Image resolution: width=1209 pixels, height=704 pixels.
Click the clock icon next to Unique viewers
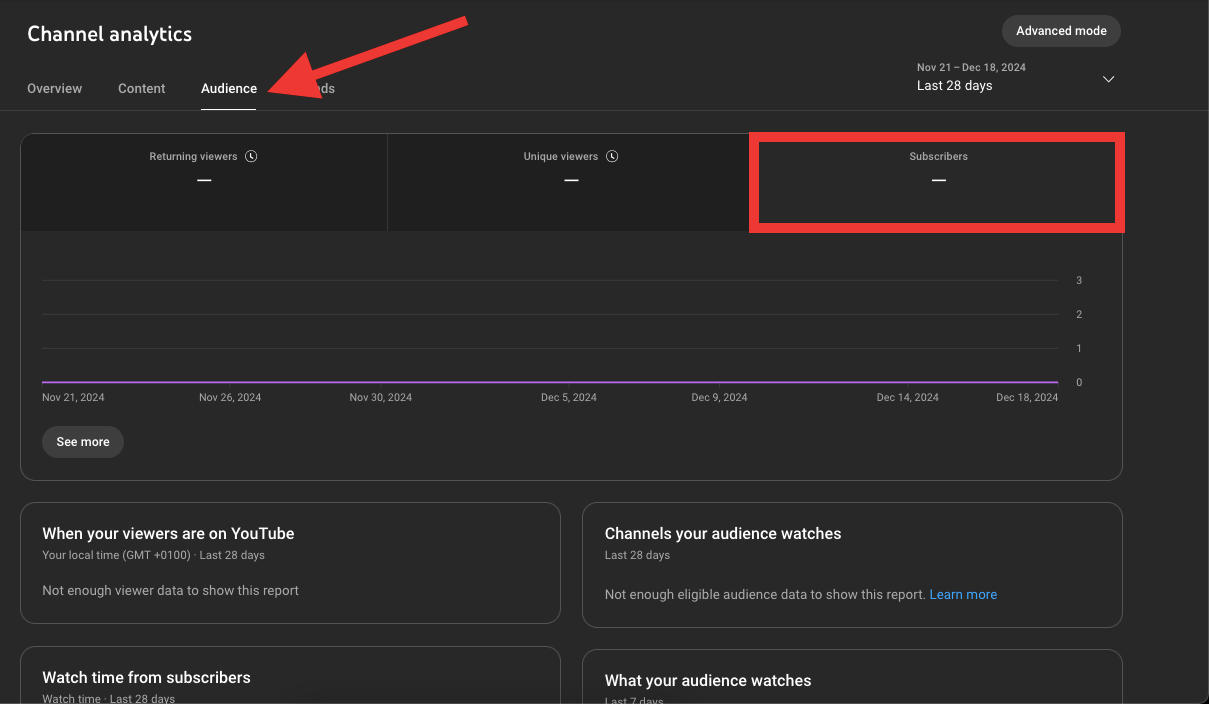[x=613, y=156]
